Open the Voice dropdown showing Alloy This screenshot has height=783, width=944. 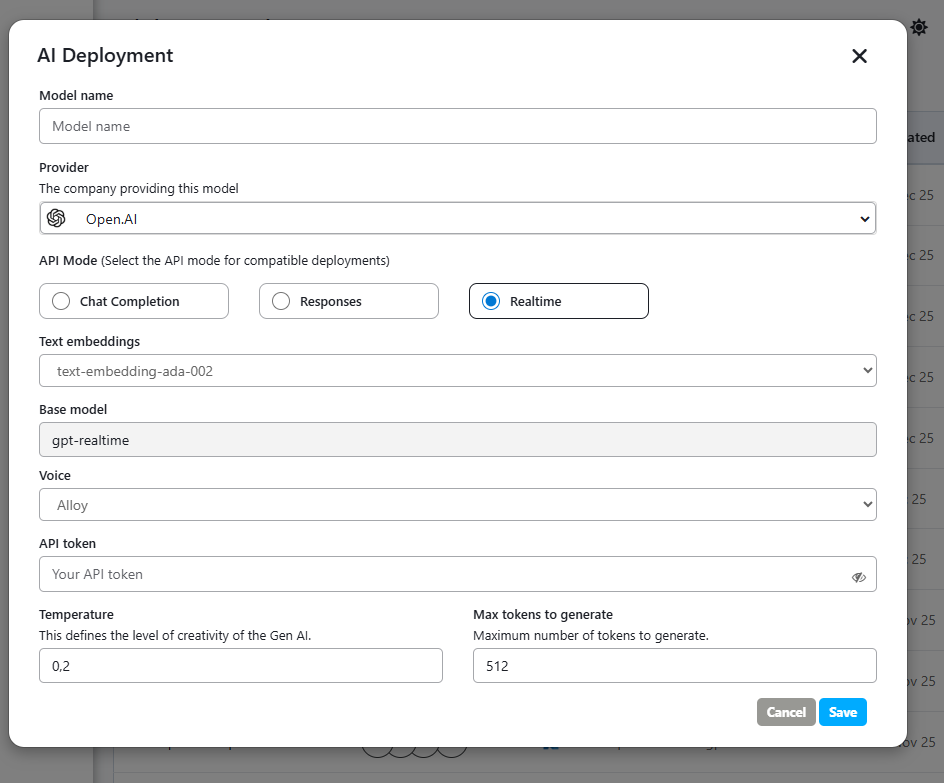point(458,505)
